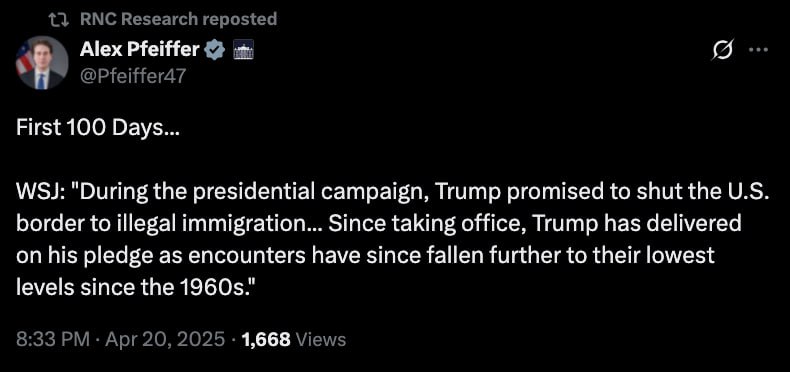Screen dimensions: 790x372
Task: Click the blue verified checkmark badge
Action: [217, 50]
